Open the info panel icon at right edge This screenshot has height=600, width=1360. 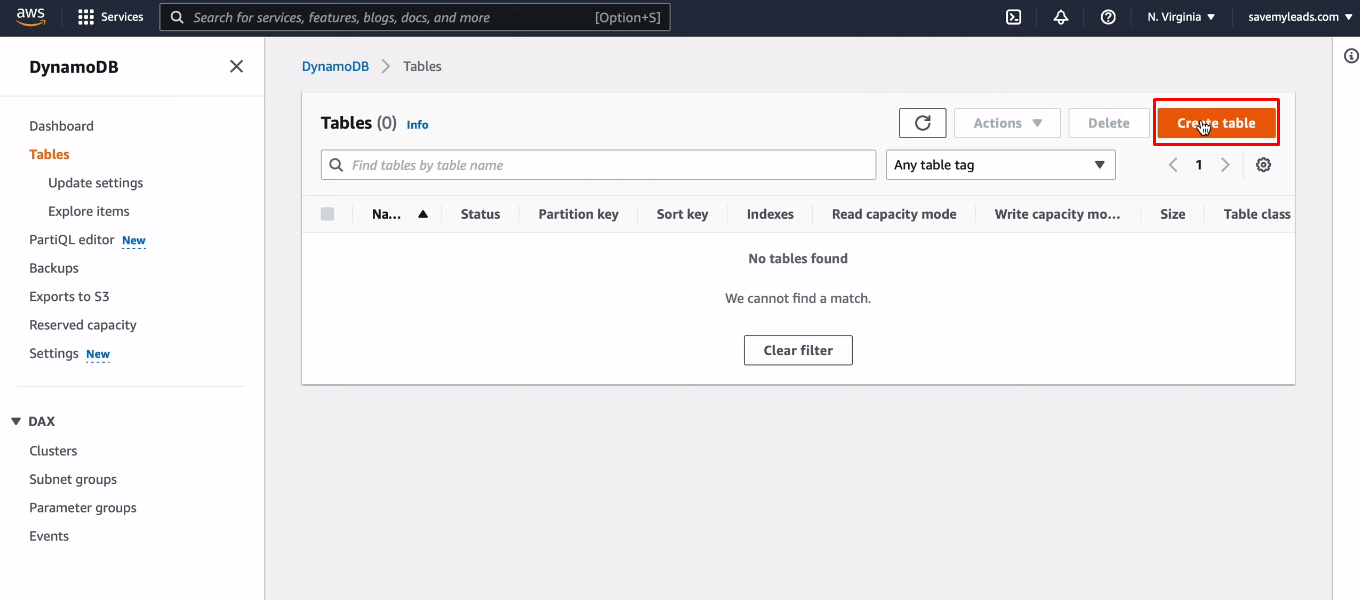[1350, 57]
